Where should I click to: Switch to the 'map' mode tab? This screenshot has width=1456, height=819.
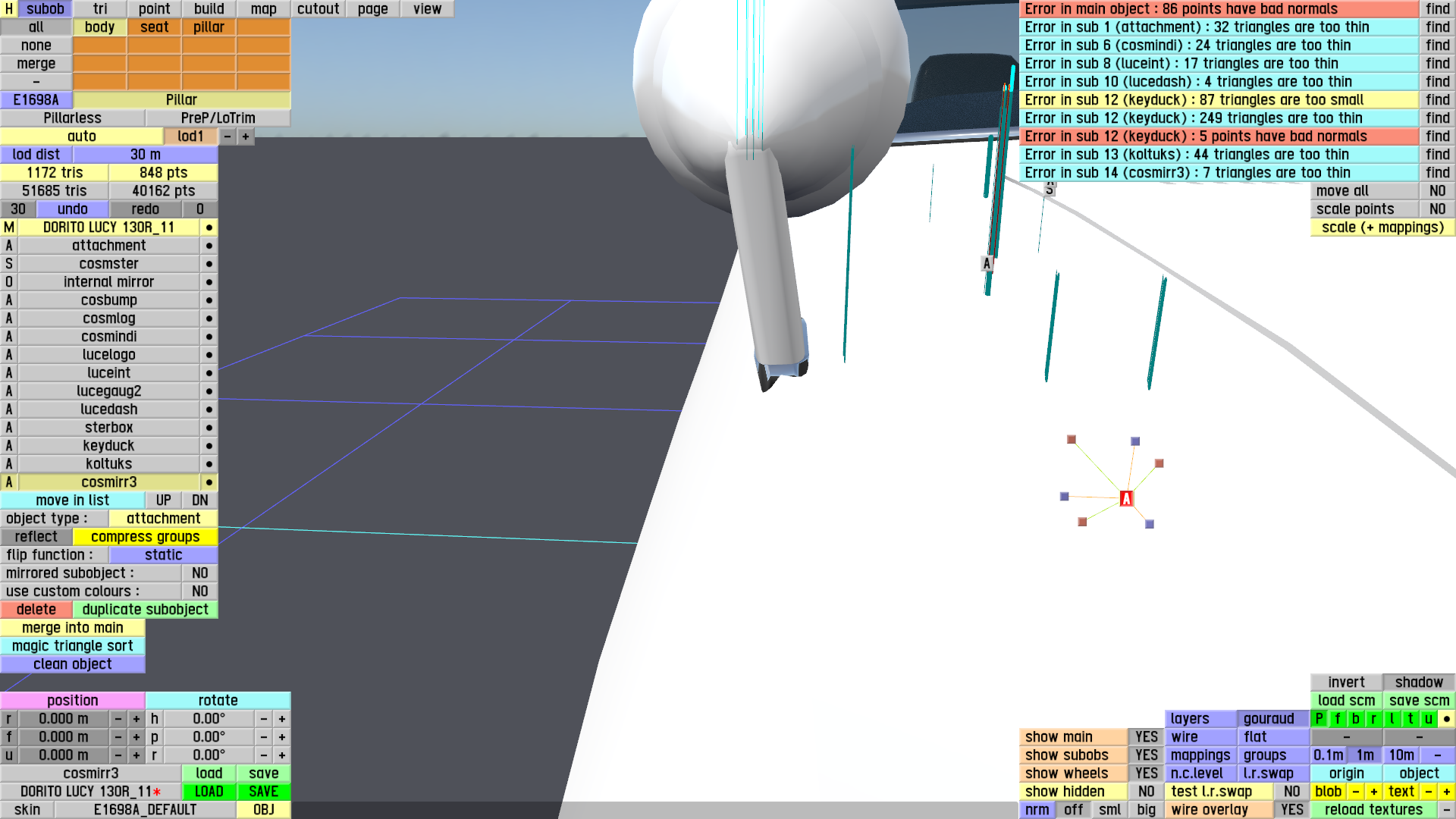(x=263, y=9)
